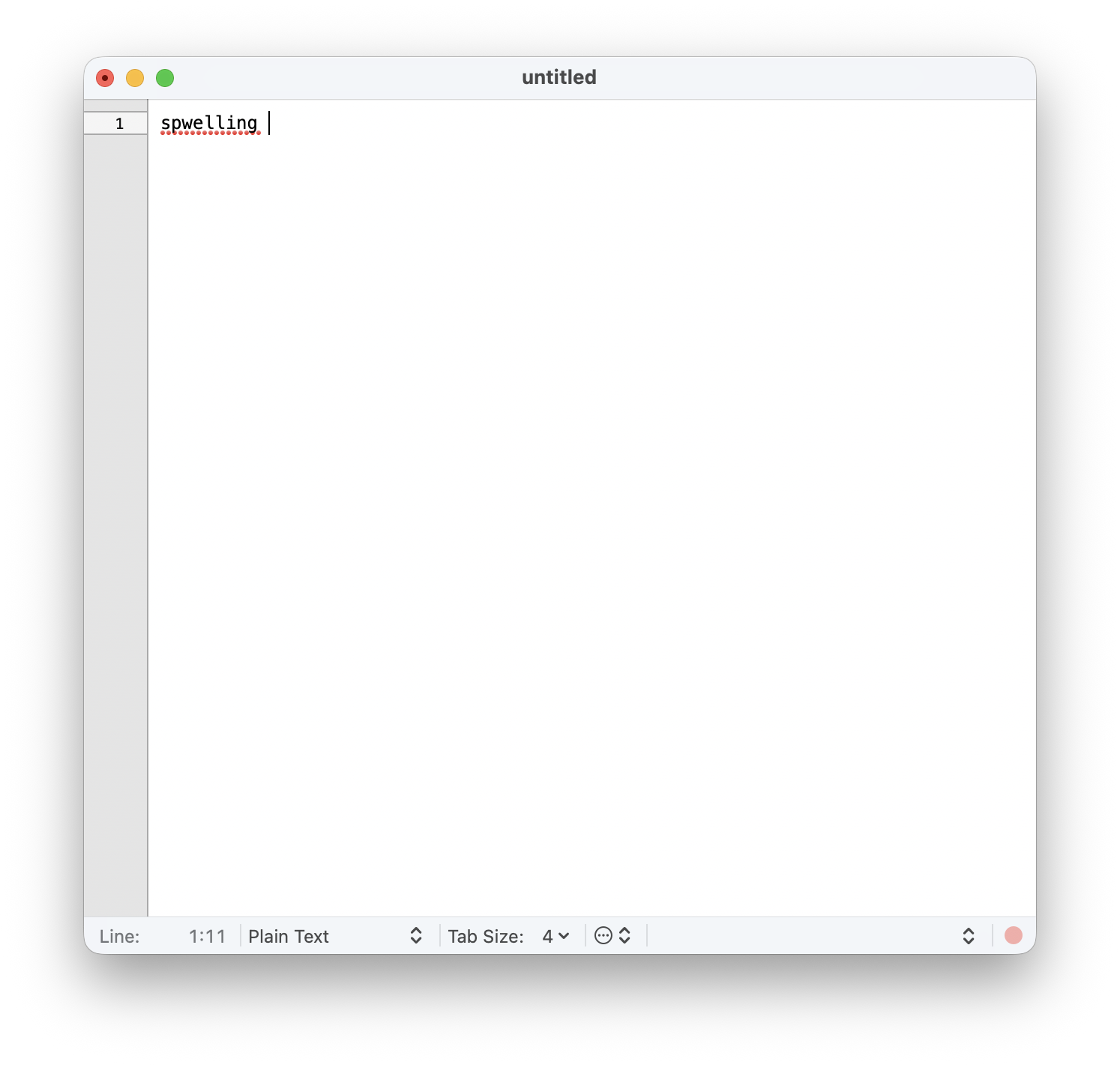This screenshot has width=1120, height=1065.
Task: Click the chevrons next to ellipsis icon
Action: [624, 935]
